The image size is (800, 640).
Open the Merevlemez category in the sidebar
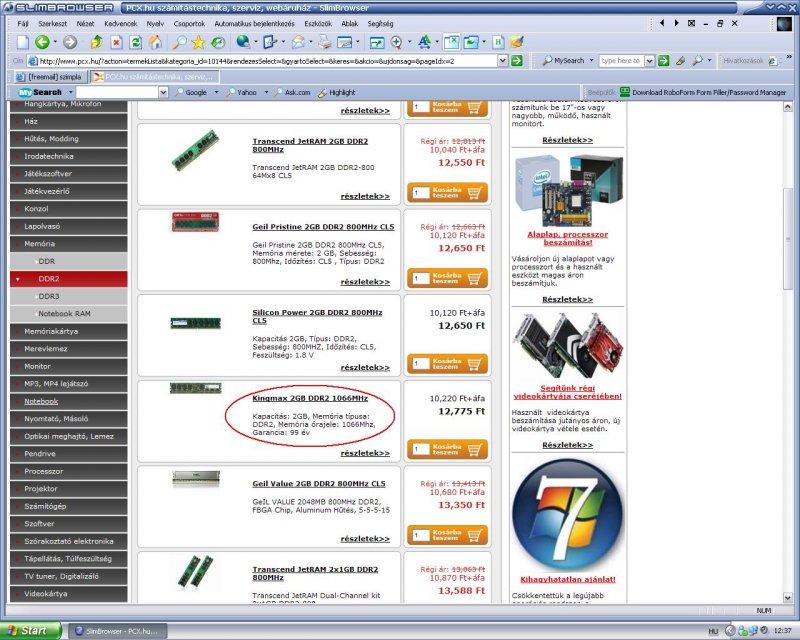click(68, 349)
